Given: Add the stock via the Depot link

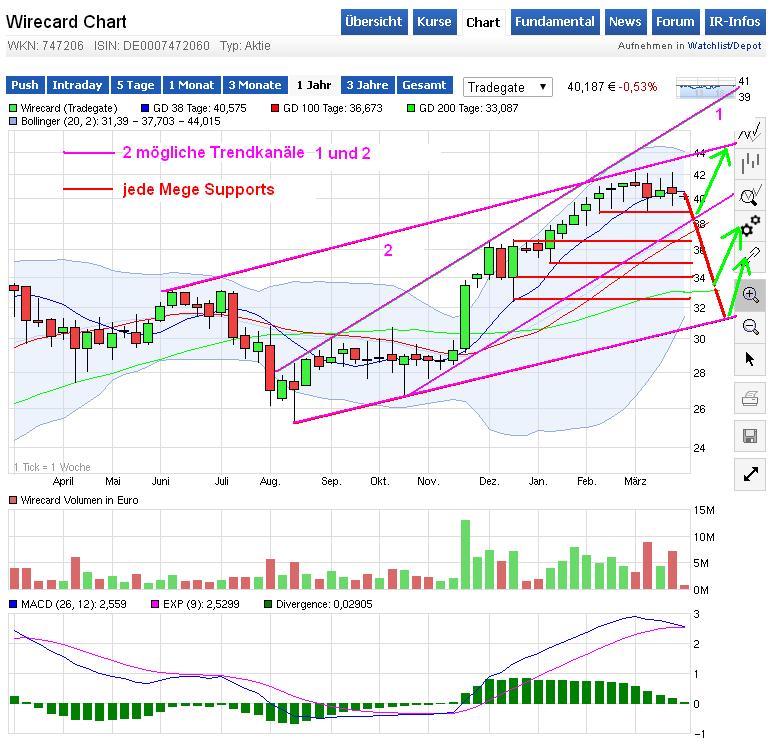Looking at the screenshot, I should pos(748,46).
